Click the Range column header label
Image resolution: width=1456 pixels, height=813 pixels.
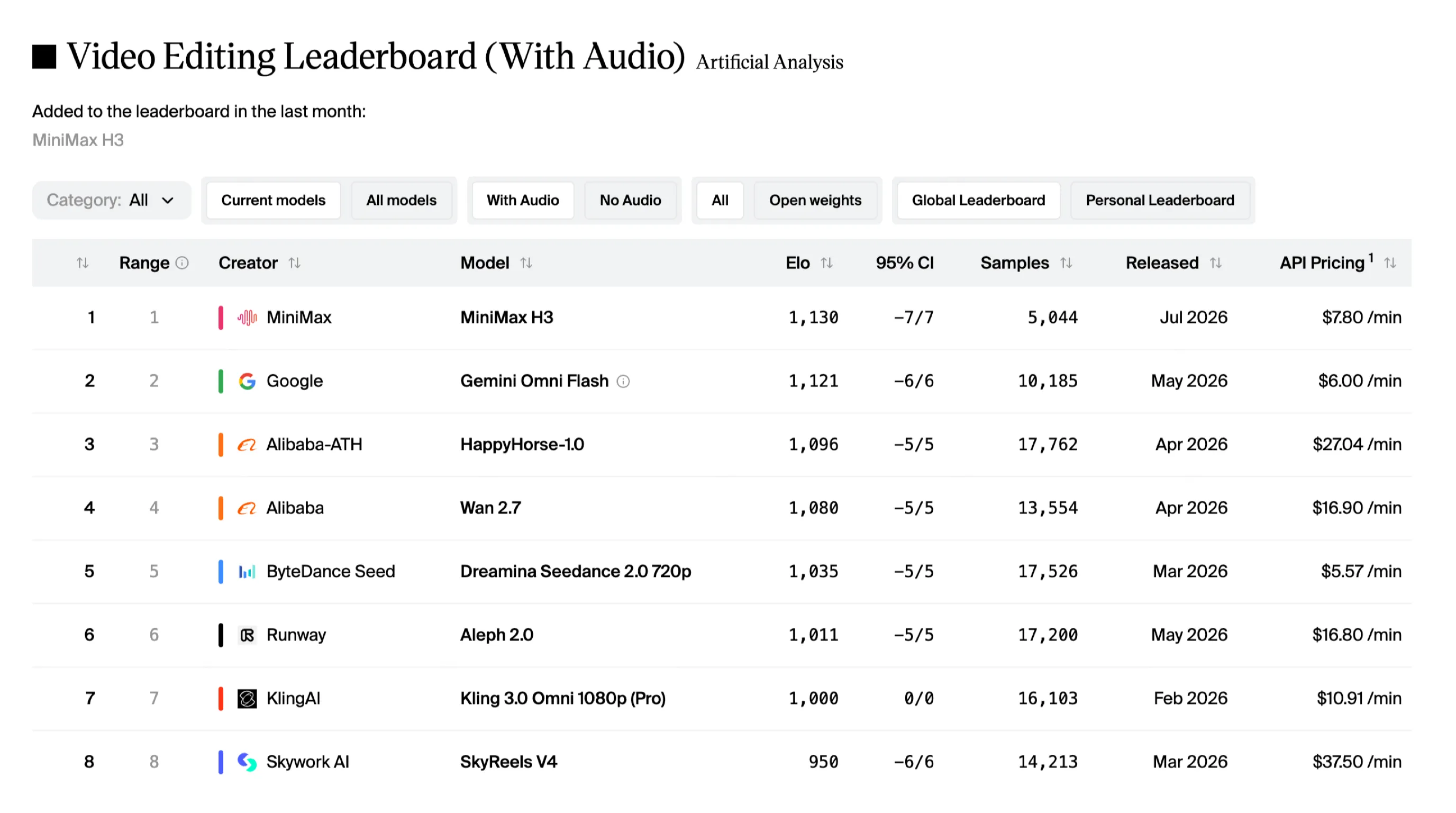tap(144, 264)
